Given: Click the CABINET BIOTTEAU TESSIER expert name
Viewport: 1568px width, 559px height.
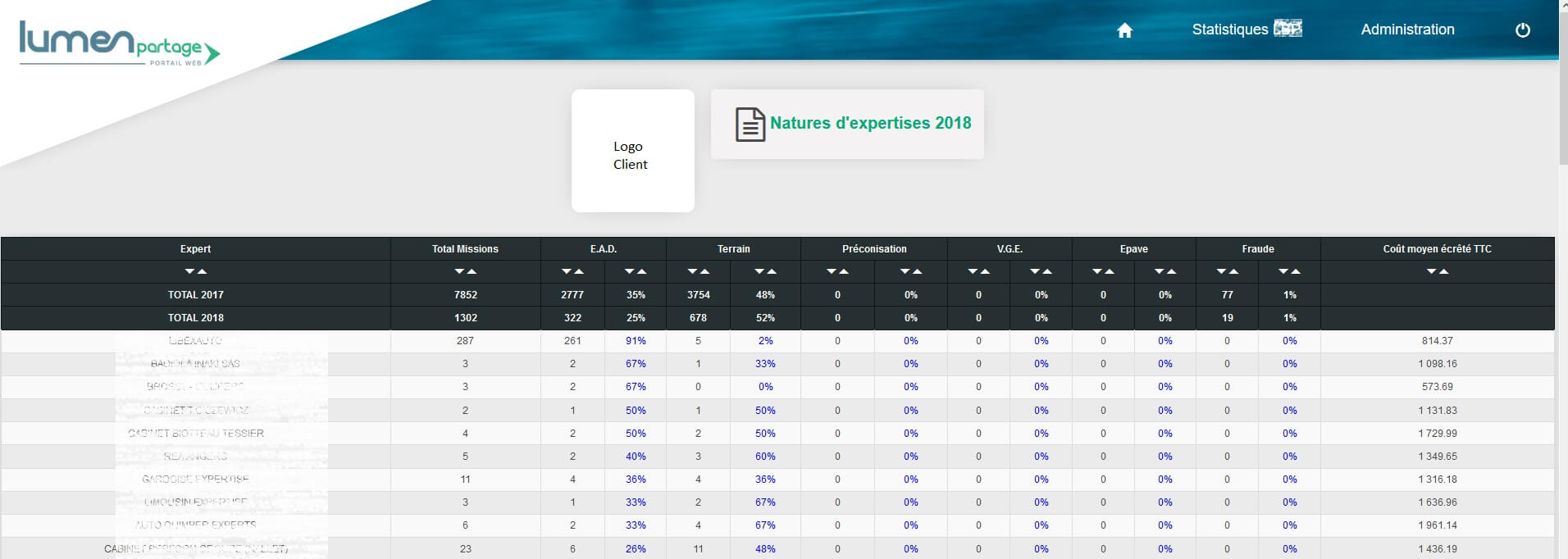Looking at the screenshot, I should (196, 434).
